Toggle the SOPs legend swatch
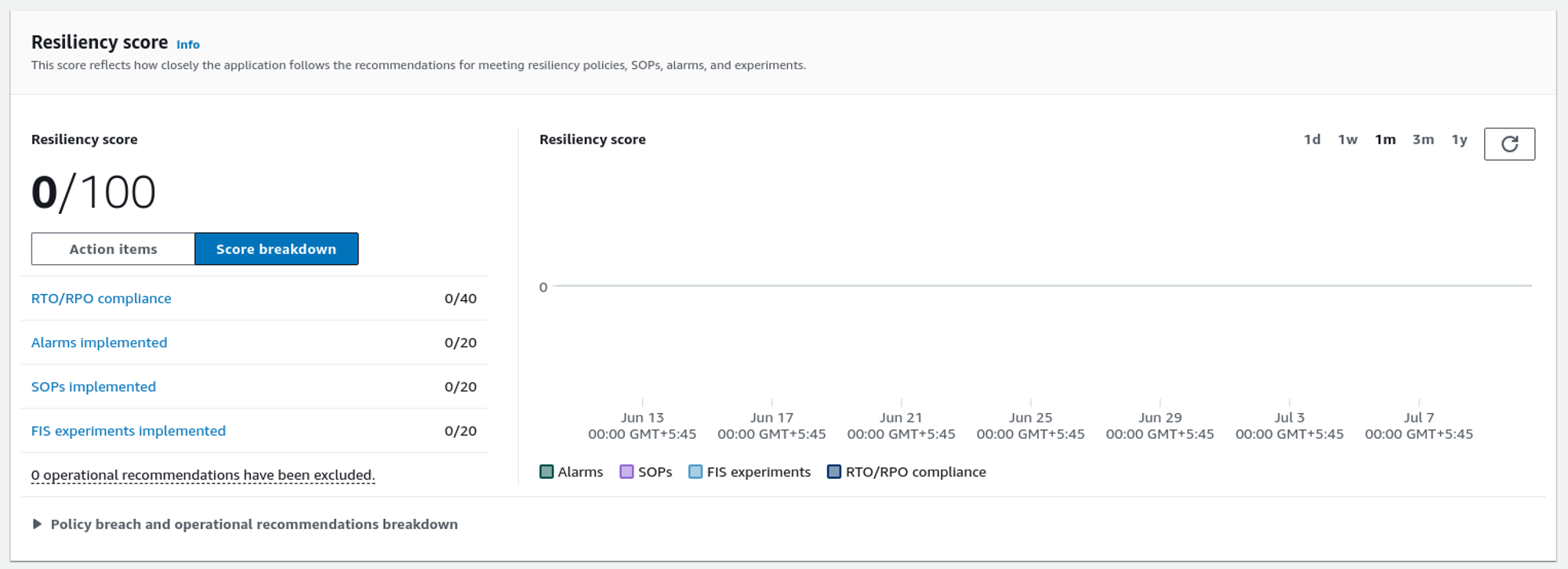The width and height of the screenshot is (1568, 569). (626, 472)
